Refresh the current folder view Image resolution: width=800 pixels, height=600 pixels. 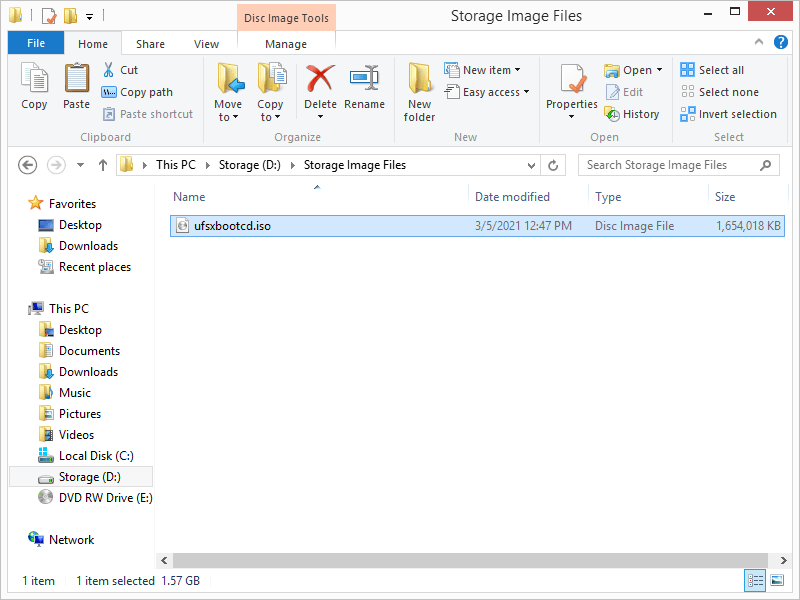(x=553, y=165)
